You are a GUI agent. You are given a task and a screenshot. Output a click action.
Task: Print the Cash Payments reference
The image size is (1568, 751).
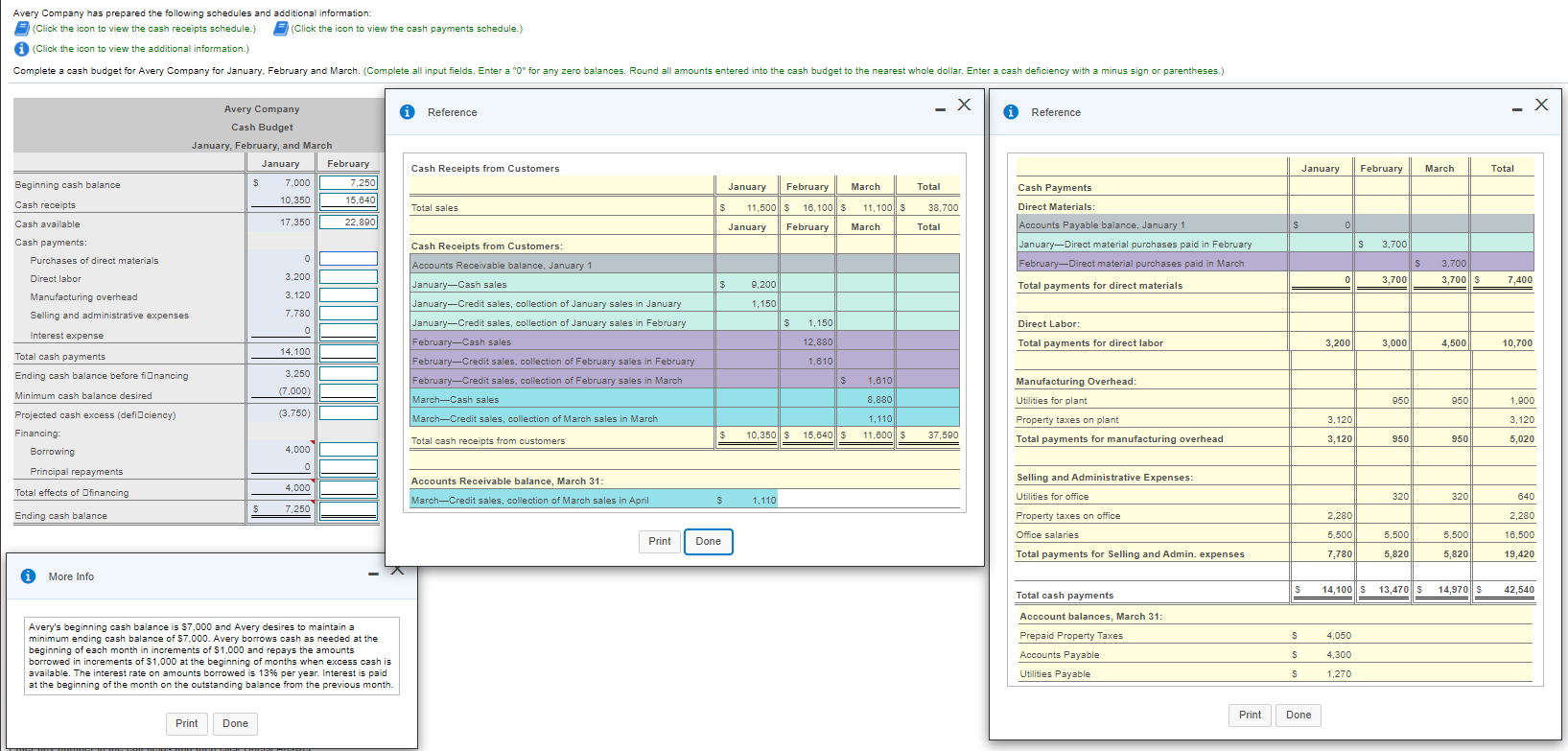click(1250, 715)
